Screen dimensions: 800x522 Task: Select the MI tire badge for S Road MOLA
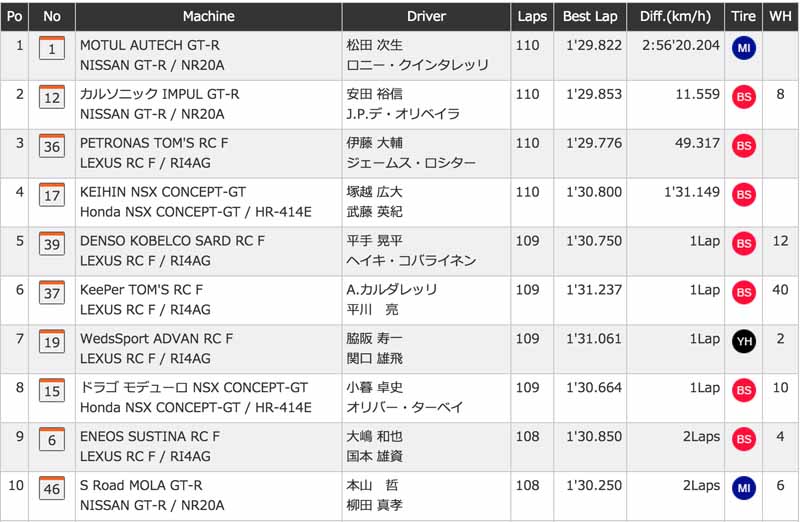point(743,488)
